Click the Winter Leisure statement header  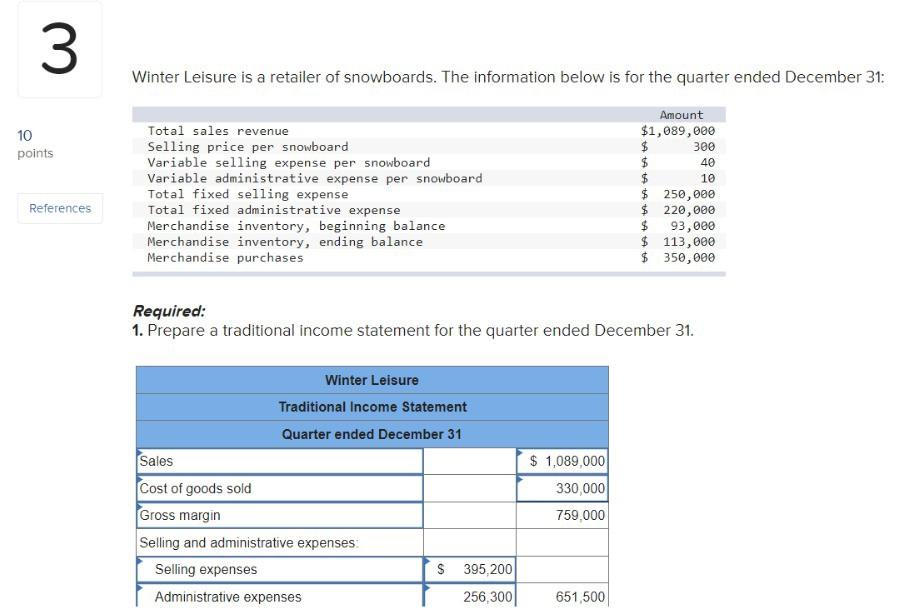(x=371, y=380)
